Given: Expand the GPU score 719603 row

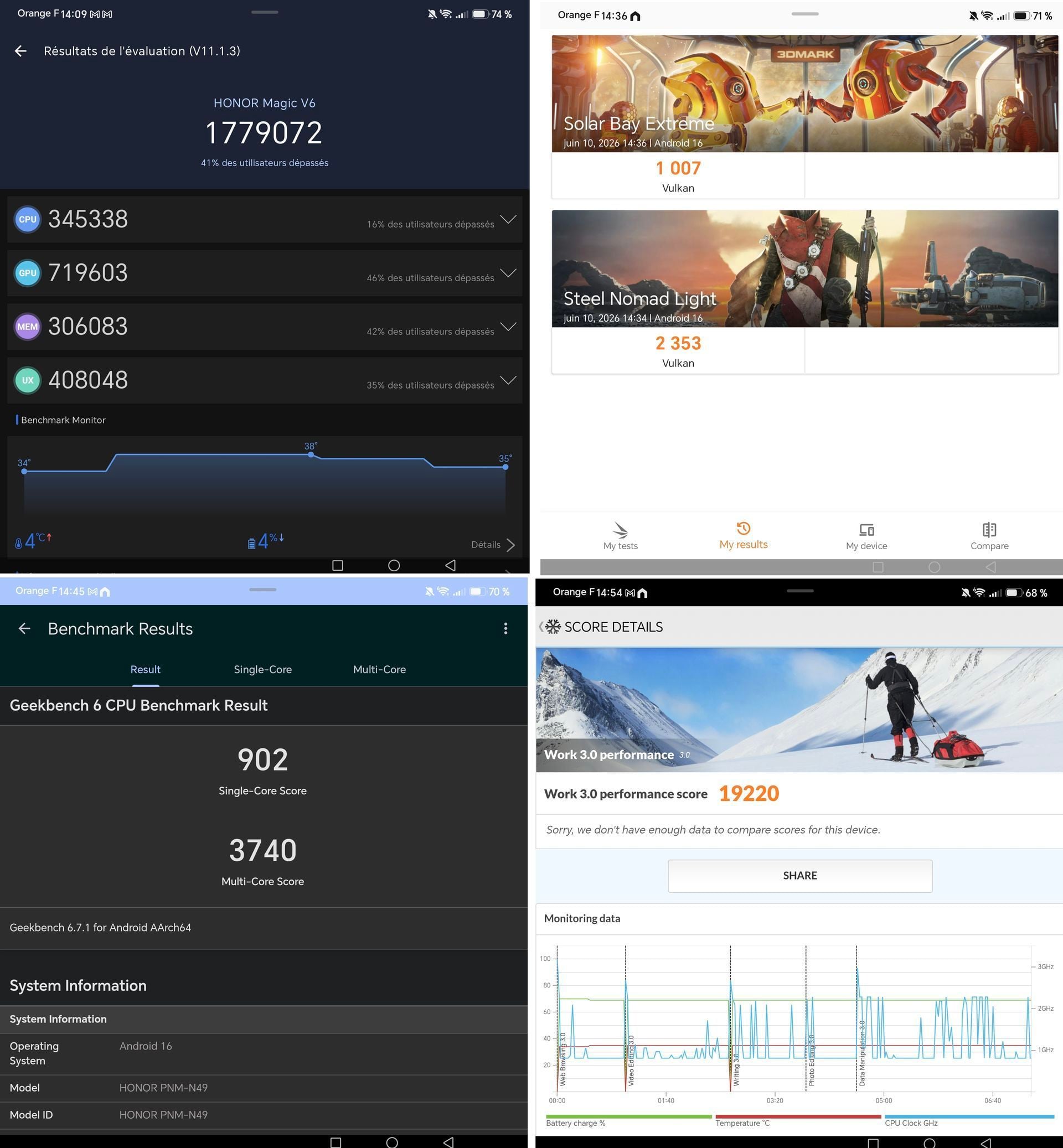Looking at the screenshot, I should [265, 273].
